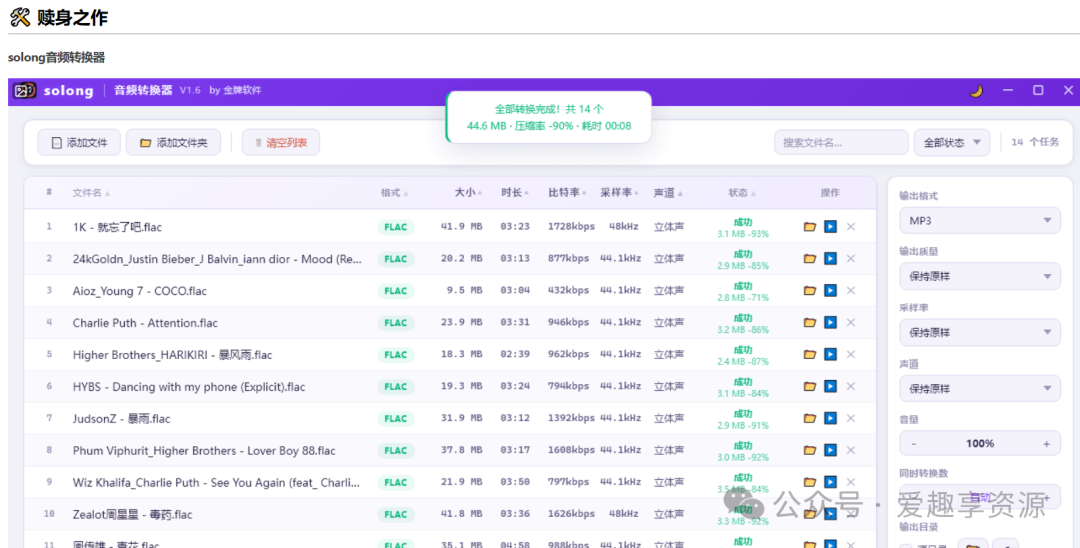The height and width of the screenshot is (548, 1080).
Task: Open output folder for 1K - 就忘了吧.flac
Action: 810,226
